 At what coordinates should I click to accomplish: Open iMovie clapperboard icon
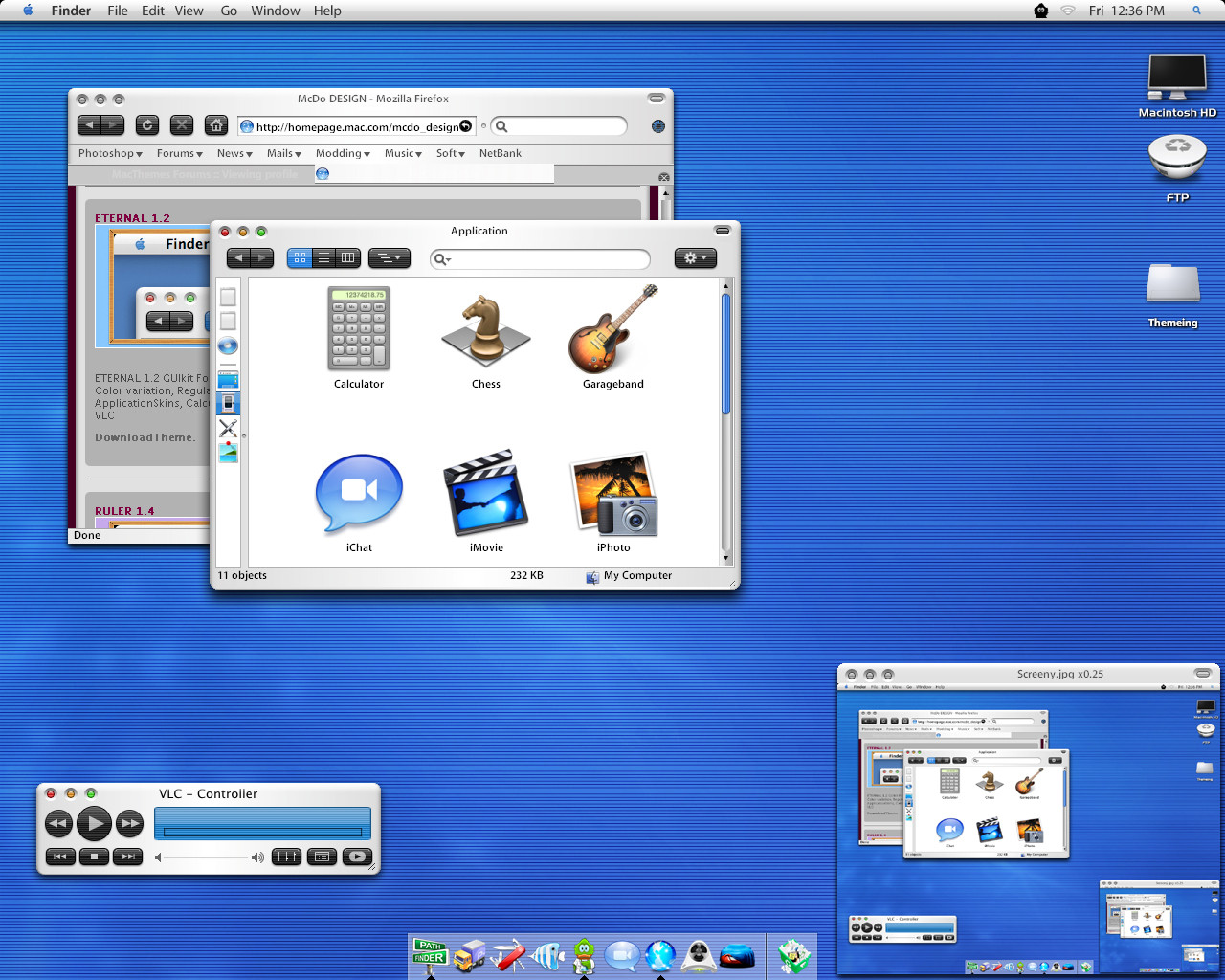486,491
